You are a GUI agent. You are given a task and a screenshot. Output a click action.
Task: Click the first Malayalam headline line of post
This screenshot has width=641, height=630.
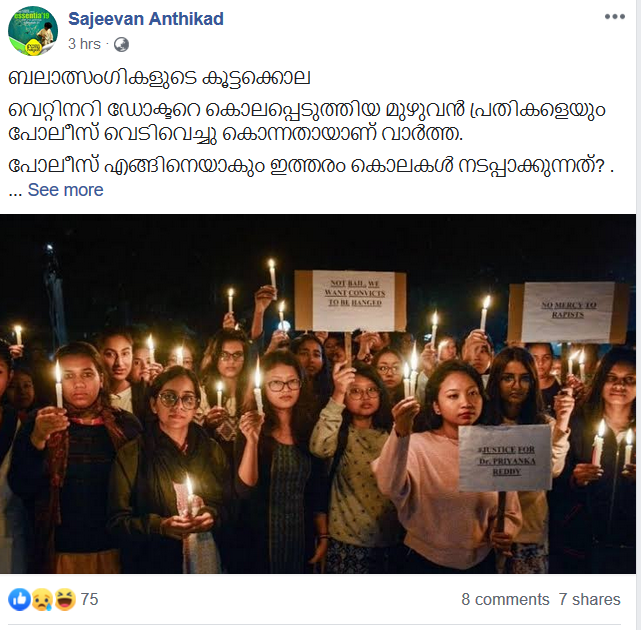click(x=159, y=78)
